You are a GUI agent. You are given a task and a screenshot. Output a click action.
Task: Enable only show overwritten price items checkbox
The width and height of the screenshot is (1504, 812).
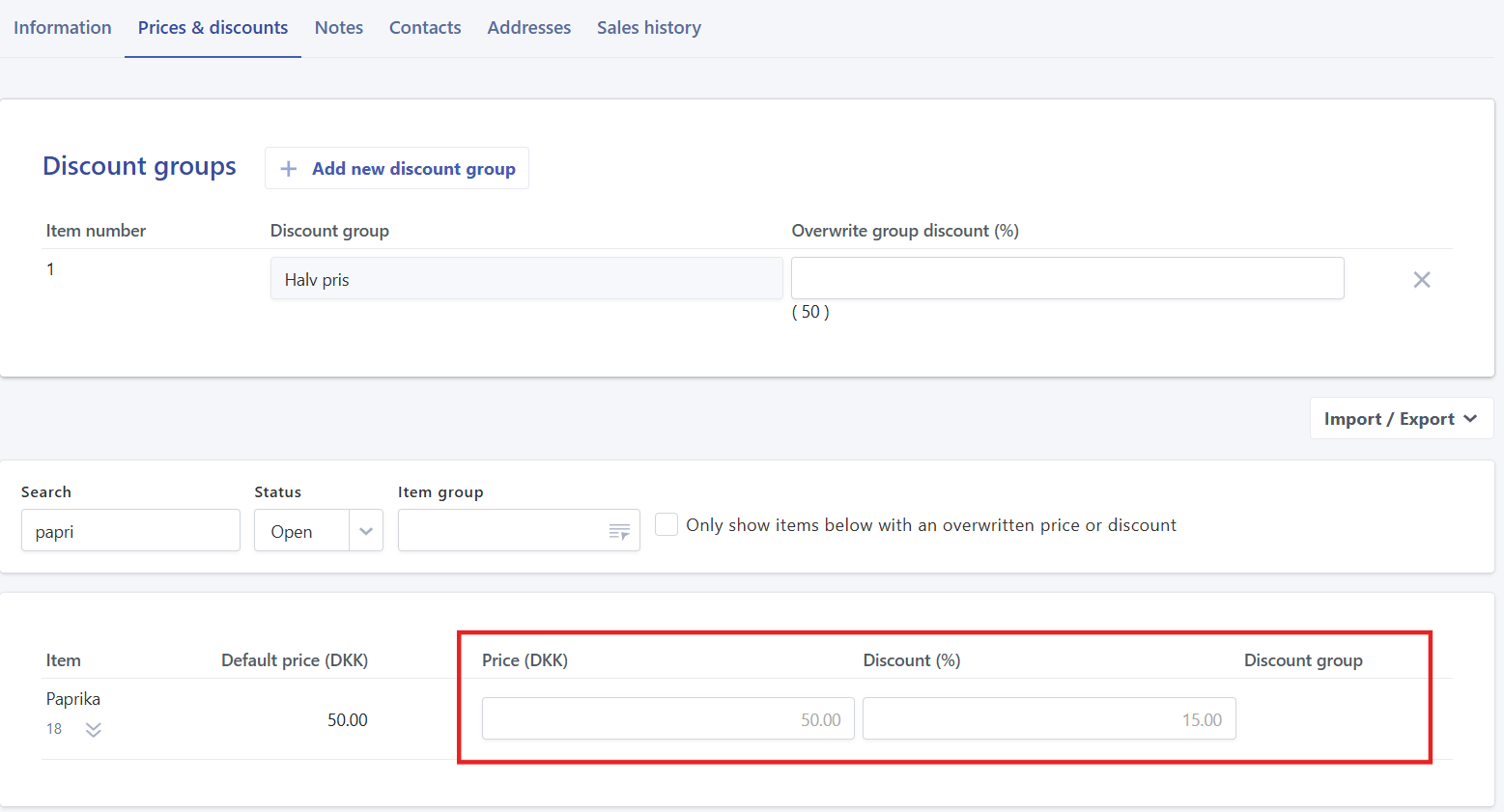pyautogui.click(x=667, y=524)
